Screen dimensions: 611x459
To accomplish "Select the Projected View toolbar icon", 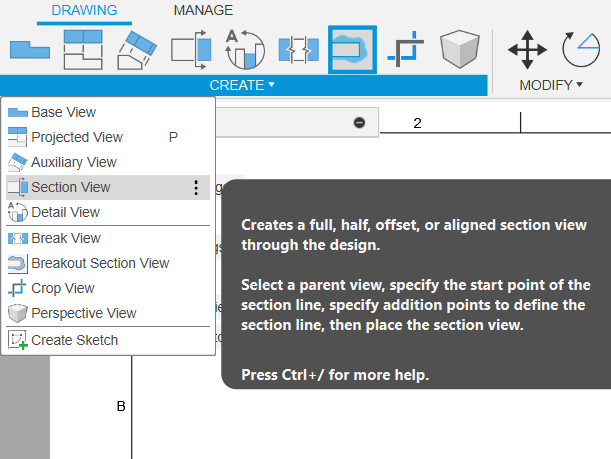I will point(84,49).
